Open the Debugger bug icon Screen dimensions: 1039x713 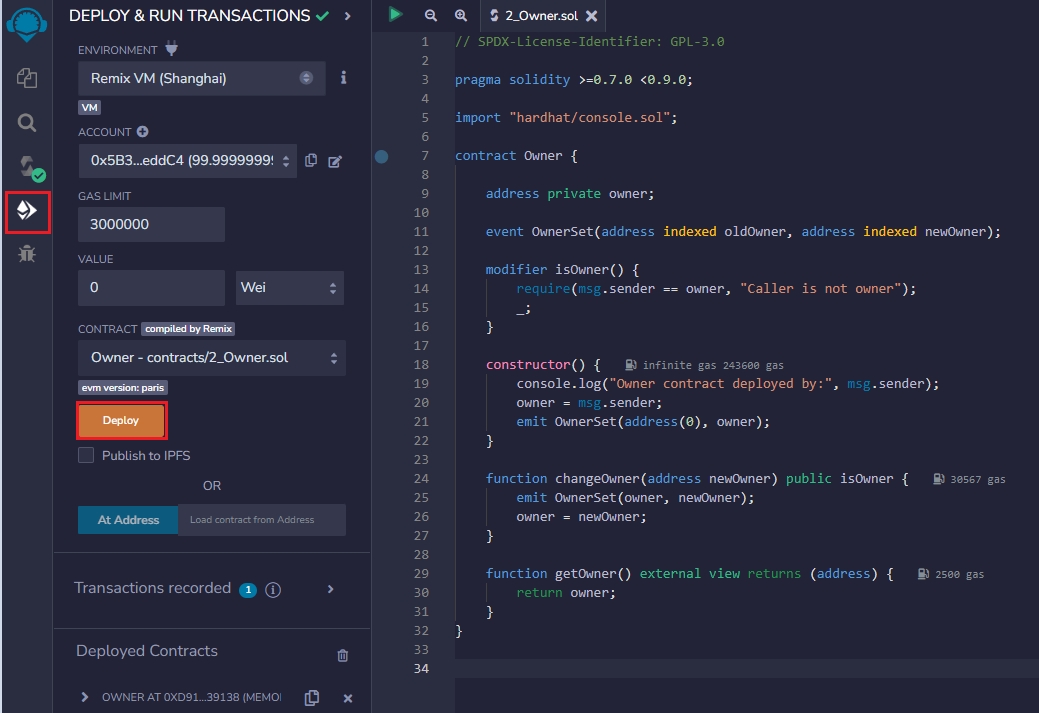point(27,254)
